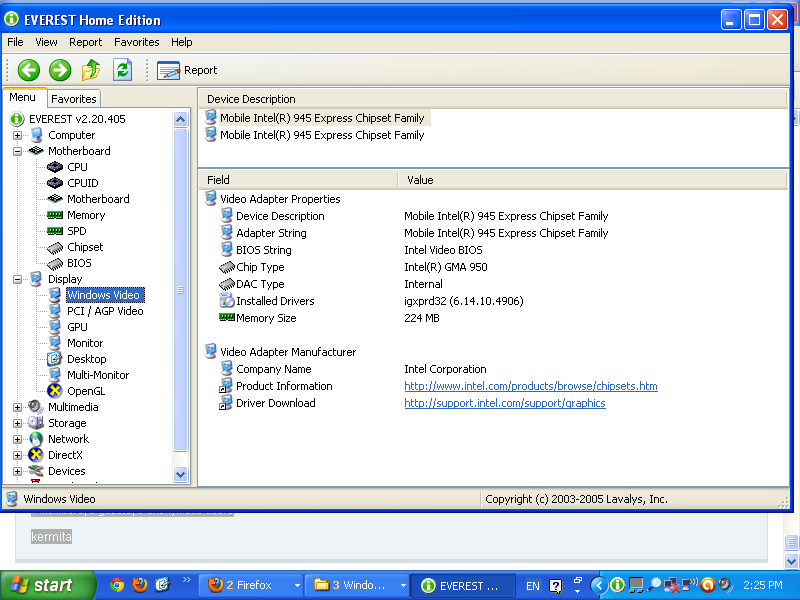Expand the DirectX tree node
Image resolution: width=800 pixels, height=600 pixels.
pyautogui.click(x=17, y=455)
